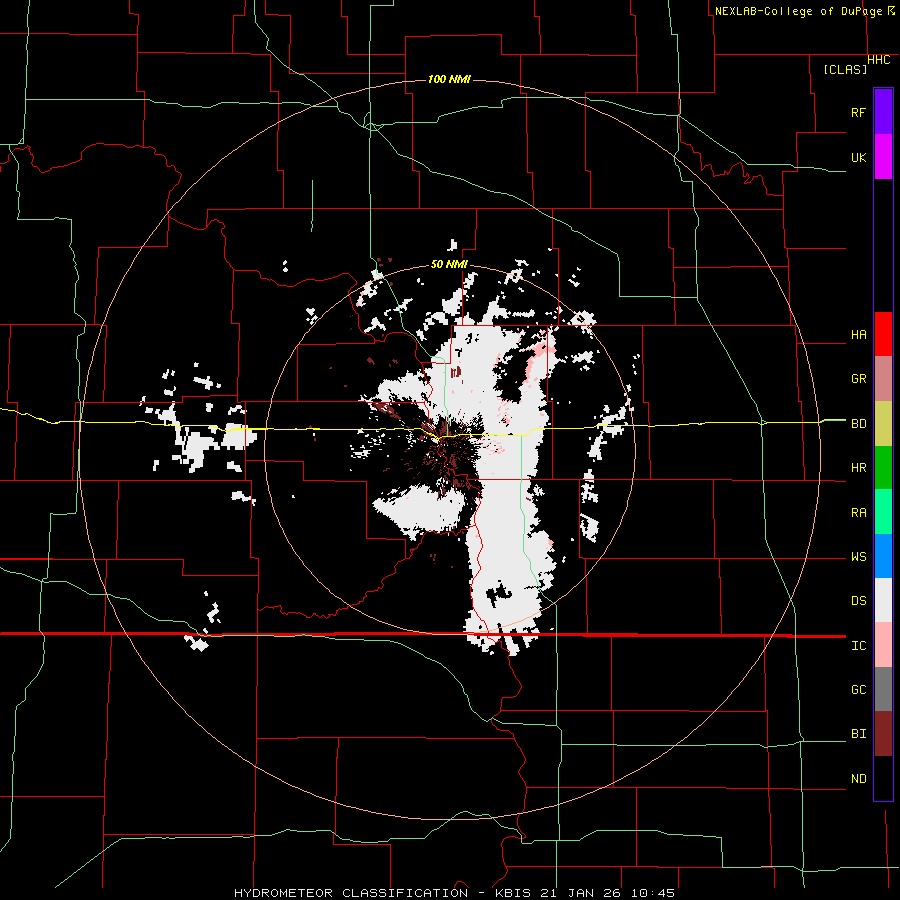Click the HA legend label
Viewport: 900px width, 900px height.
858,335
